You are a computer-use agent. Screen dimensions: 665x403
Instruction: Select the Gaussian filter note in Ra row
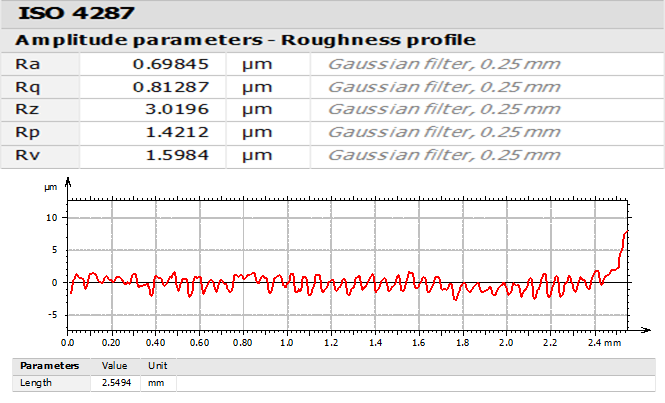tap(444, 64)
